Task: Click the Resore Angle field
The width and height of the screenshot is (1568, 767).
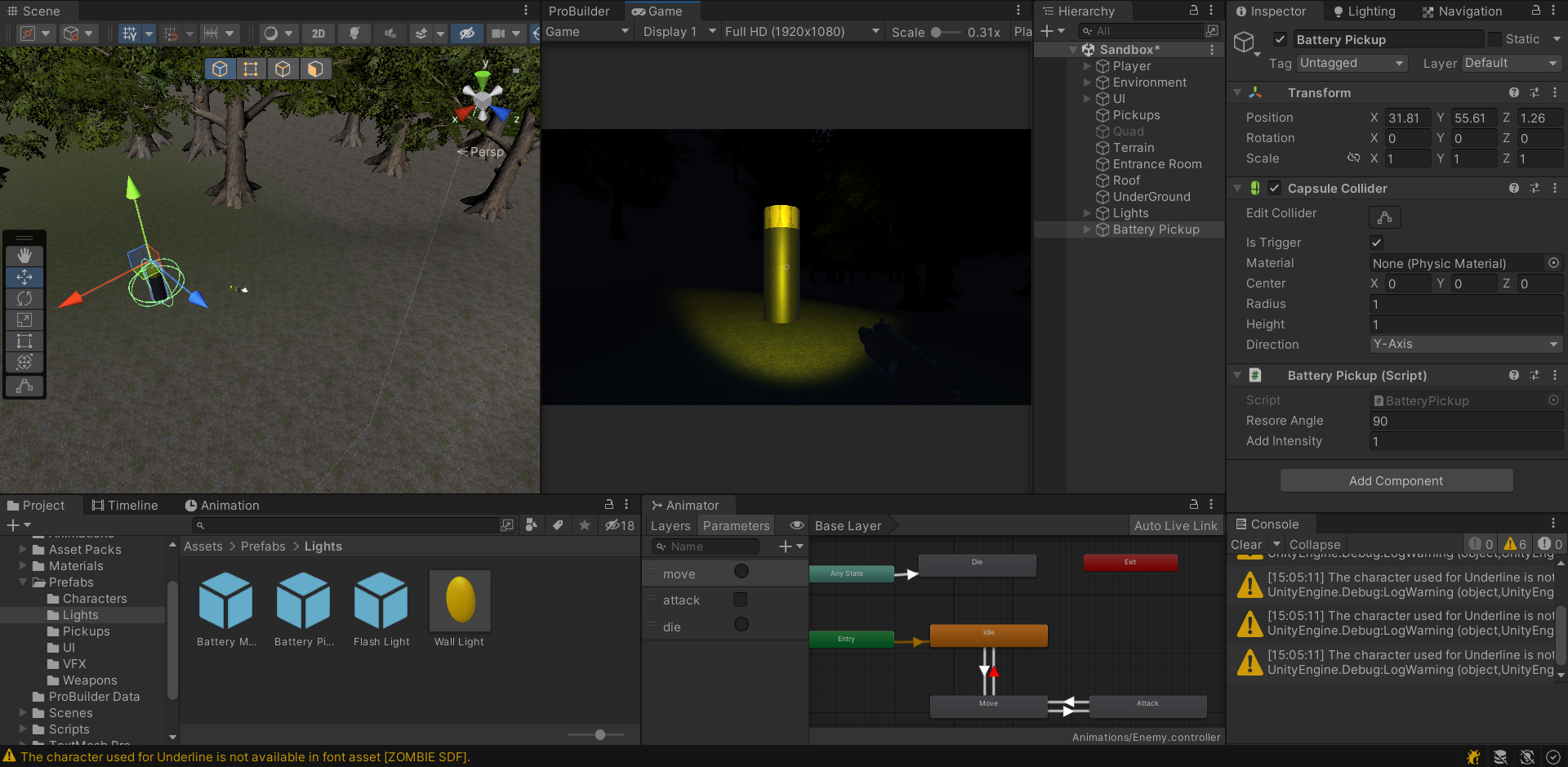Action: click(1466, 421)
